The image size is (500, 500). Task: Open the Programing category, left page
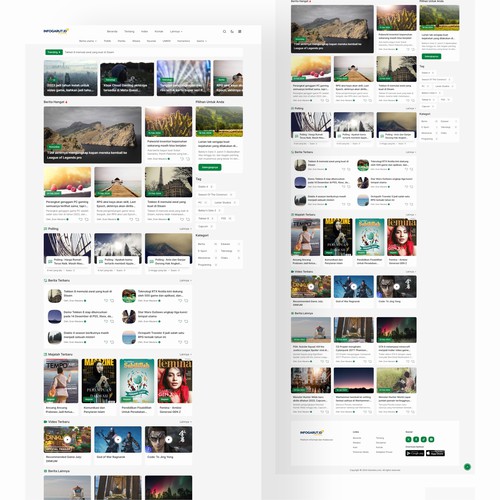pos(207,265)
